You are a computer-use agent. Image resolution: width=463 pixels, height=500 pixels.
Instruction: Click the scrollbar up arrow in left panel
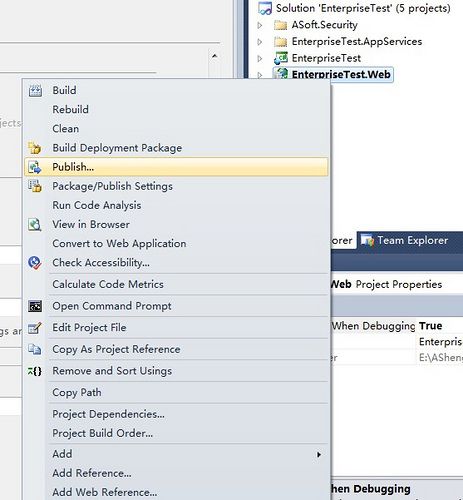click(x=215, y=56)
